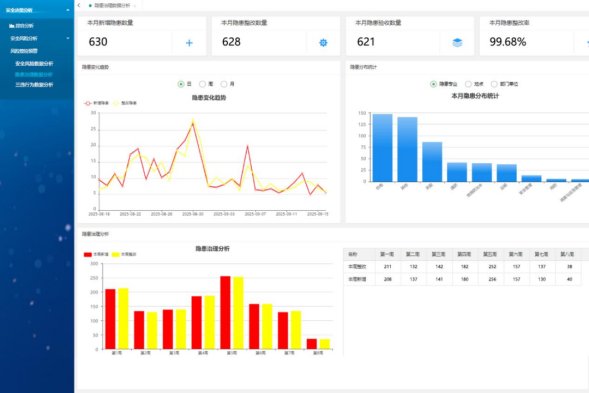Click the 211 table cell

pyautogui.click(x=388, y=267)
